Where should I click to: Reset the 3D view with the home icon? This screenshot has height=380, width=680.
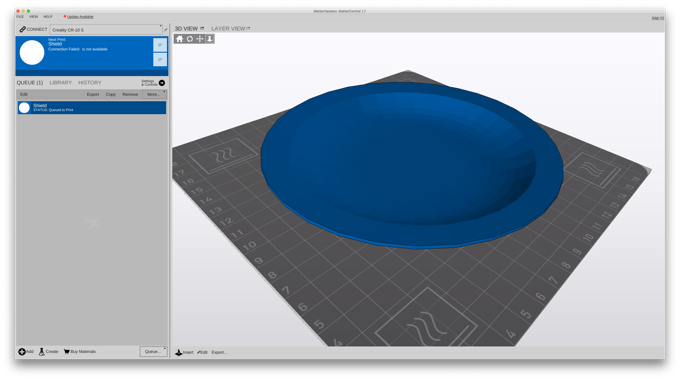tap(179, 39)
